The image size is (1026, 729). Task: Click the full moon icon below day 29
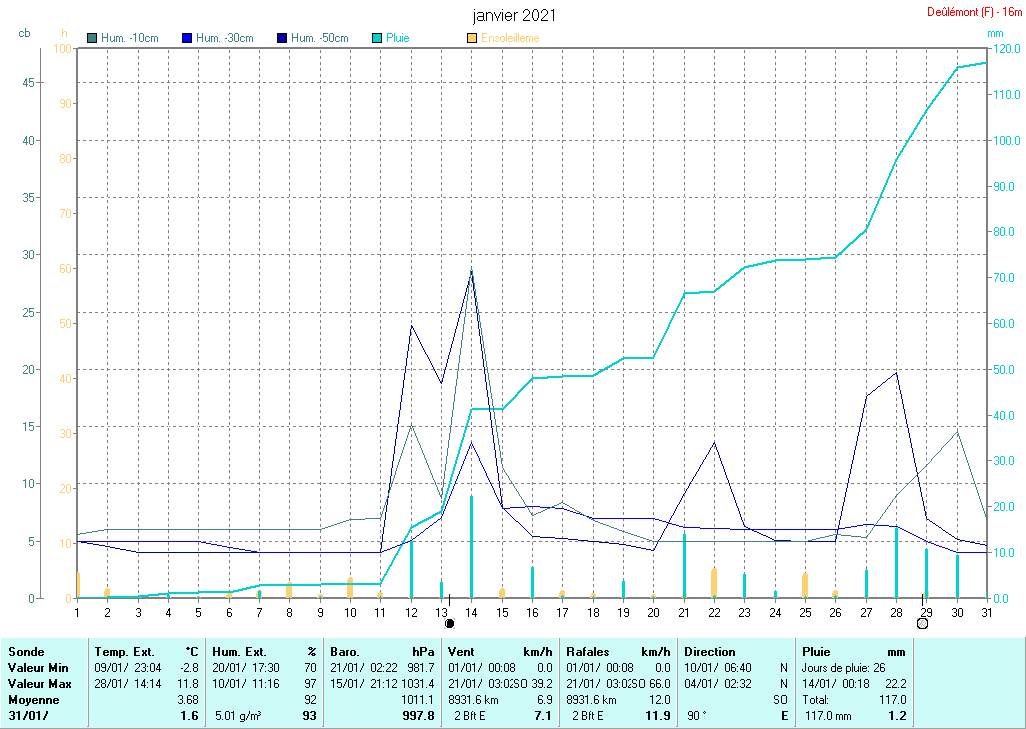tap(922, 623)
